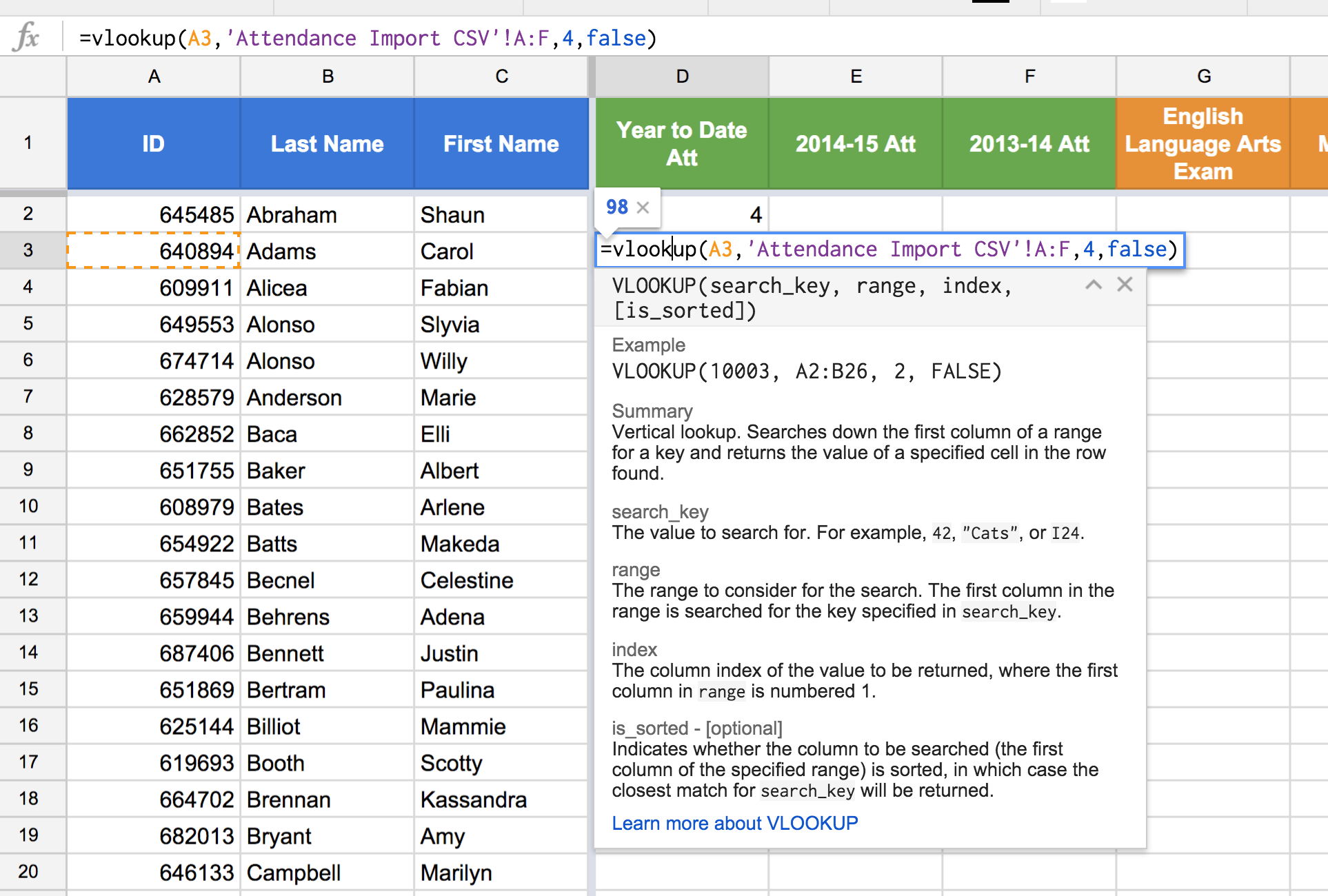
Task: Select the Elli first name cell
Action: pyautogui.click(x=501, y=434)
